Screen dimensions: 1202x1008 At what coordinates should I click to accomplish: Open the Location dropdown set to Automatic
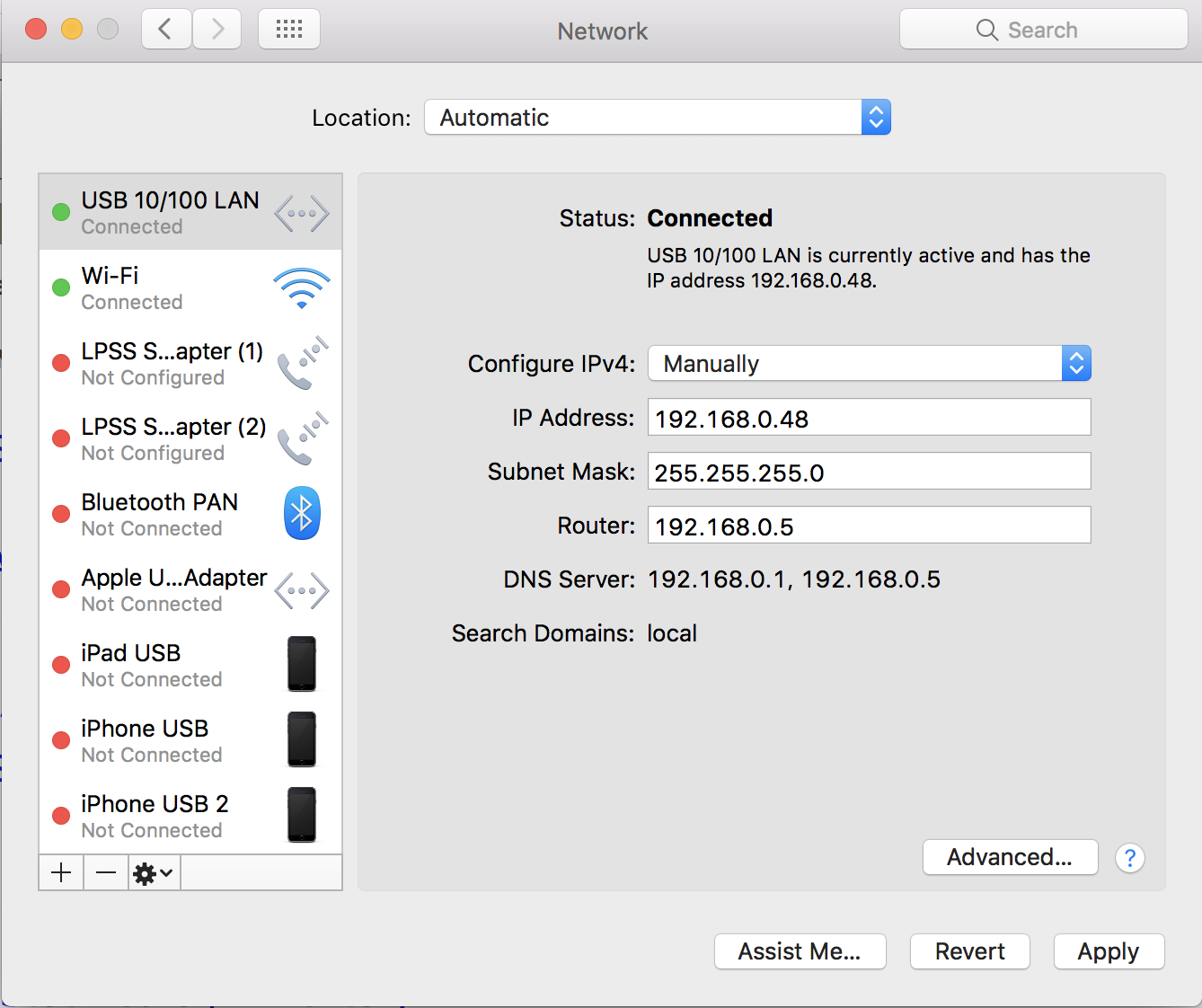pyautogui.click(x=658, y=117)
